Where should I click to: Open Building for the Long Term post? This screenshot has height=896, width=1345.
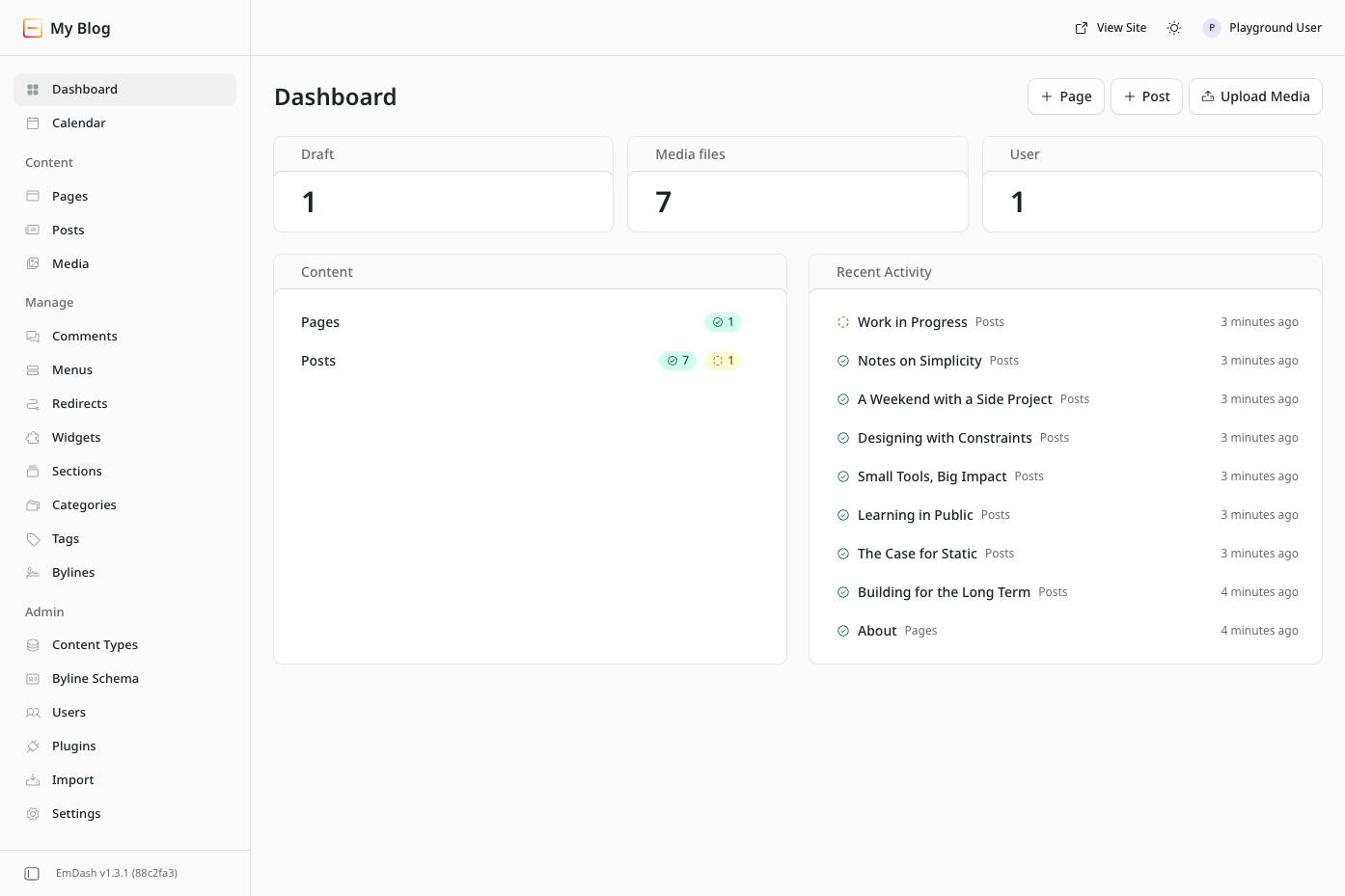coord(944,592)
